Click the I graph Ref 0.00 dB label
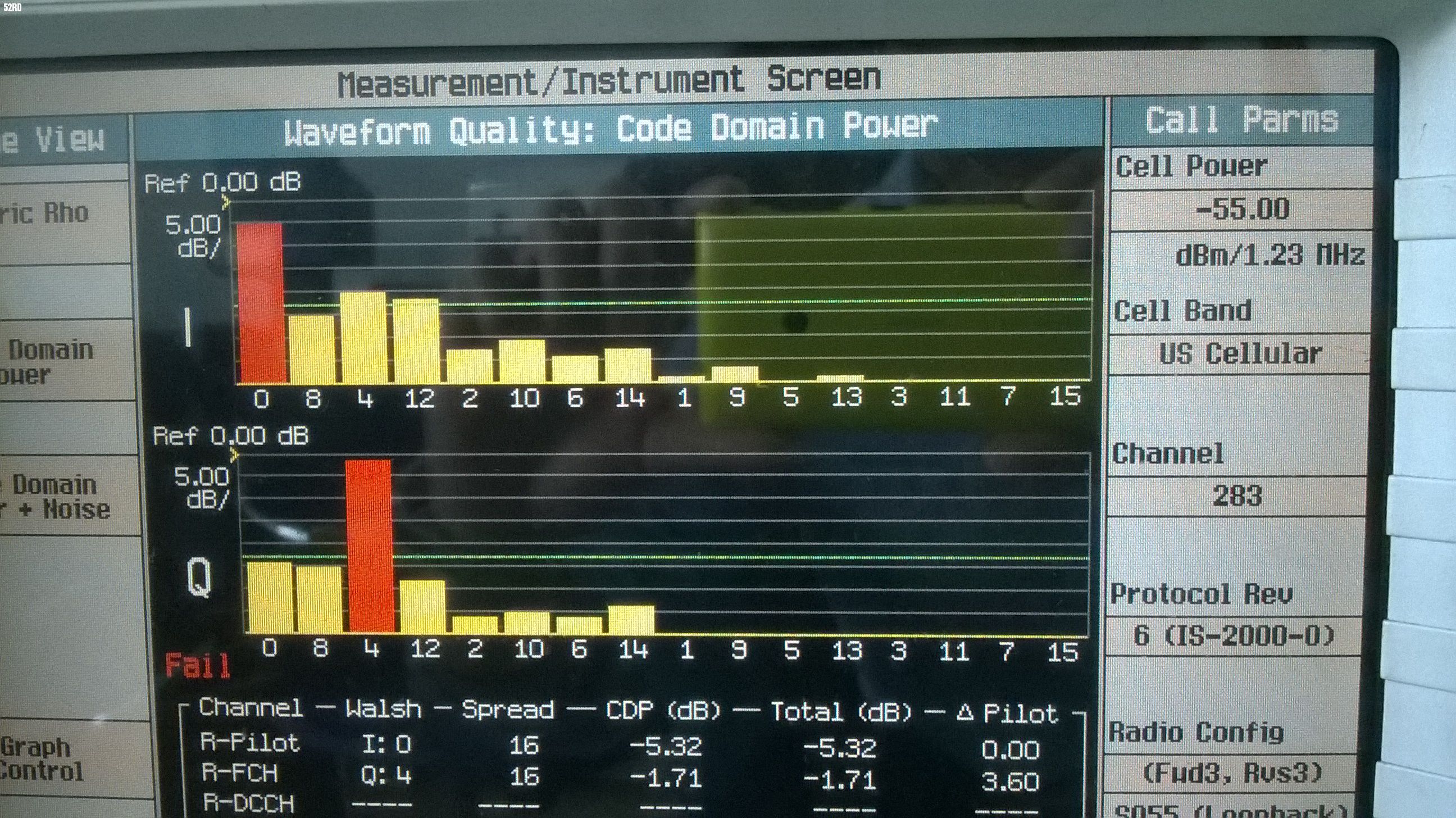Viewport: 1456px width, 818px height. pos(222,183)
